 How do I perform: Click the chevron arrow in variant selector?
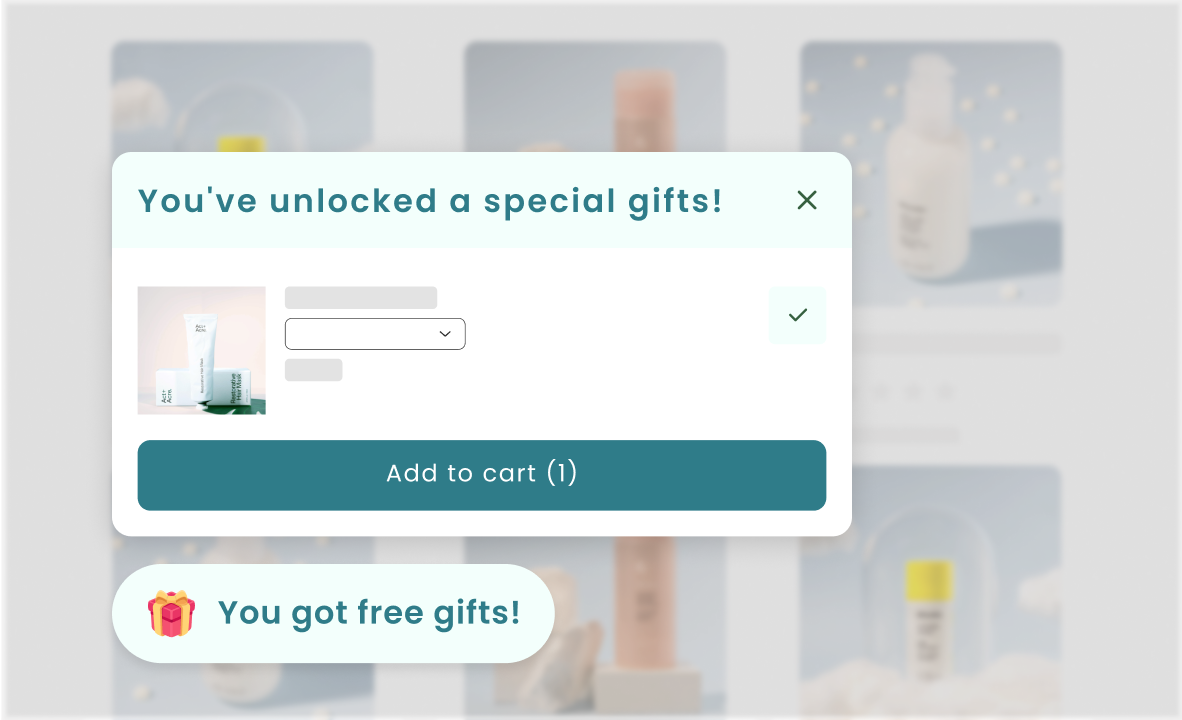click(x=445, y=334)
